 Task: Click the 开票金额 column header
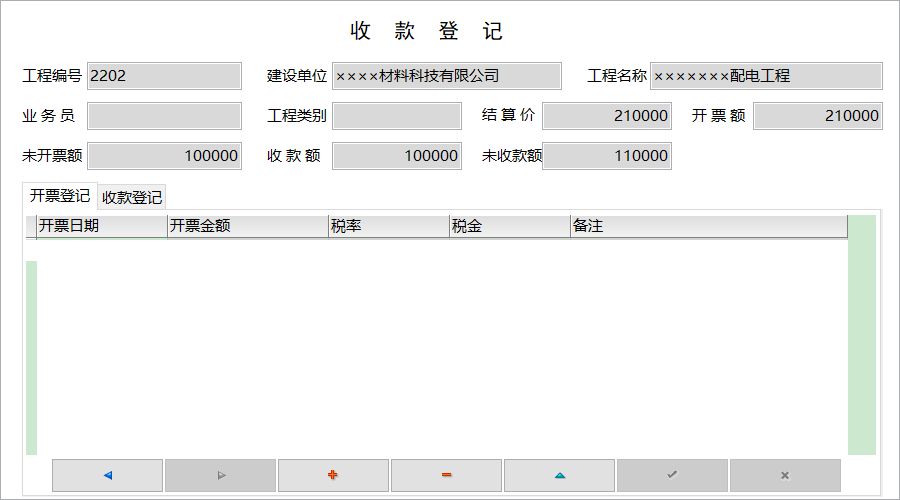pos(247,226)
